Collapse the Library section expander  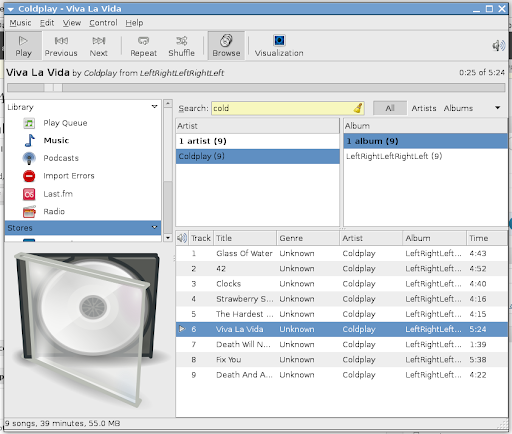154,107
